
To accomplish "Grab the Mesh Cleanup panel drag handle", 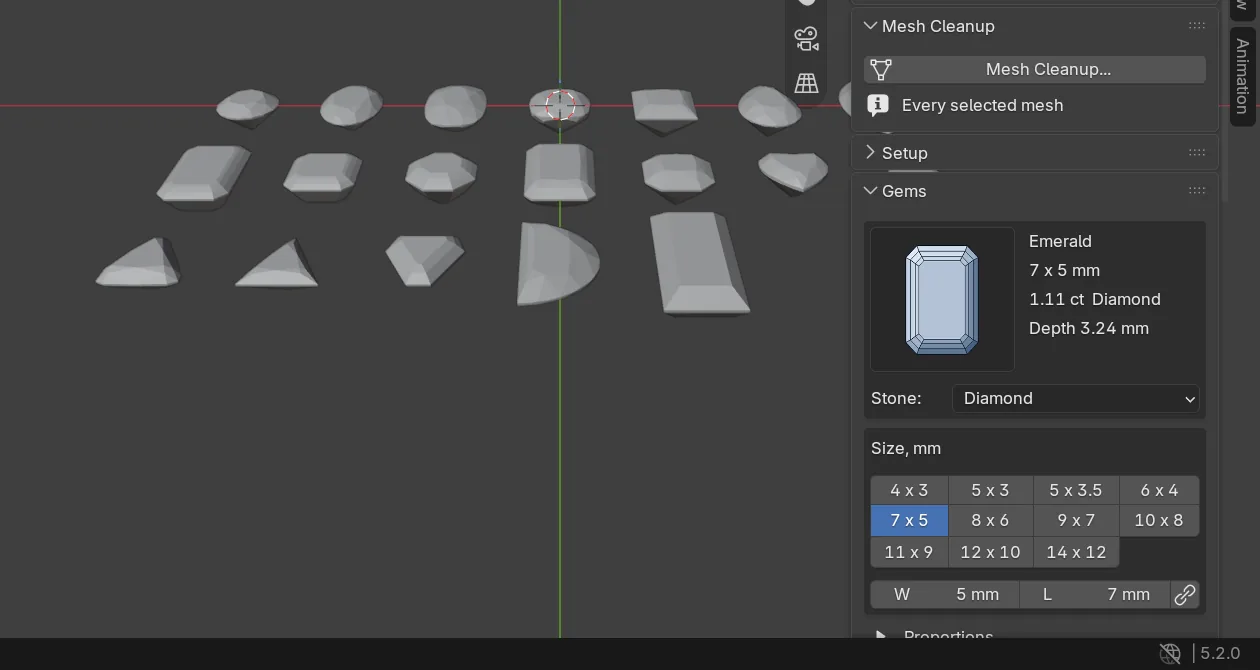I will click(1197, 26).
